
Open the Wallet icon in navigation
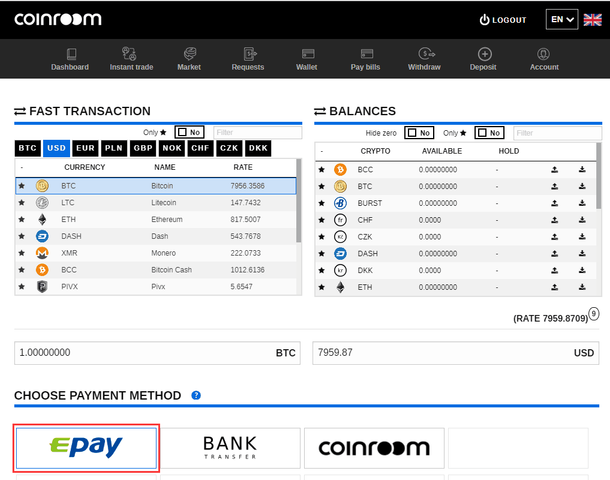308,54
